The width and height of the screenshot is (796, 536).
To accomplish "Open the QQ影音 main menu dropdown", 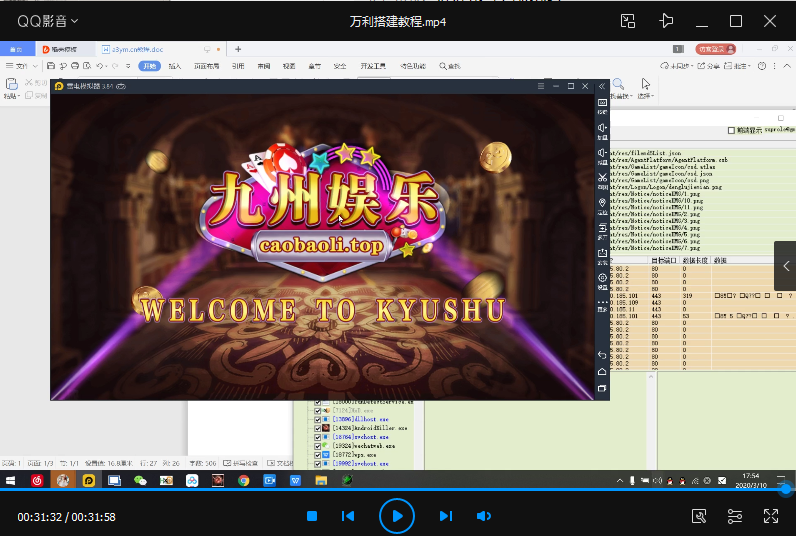I will tap(46, 21).
